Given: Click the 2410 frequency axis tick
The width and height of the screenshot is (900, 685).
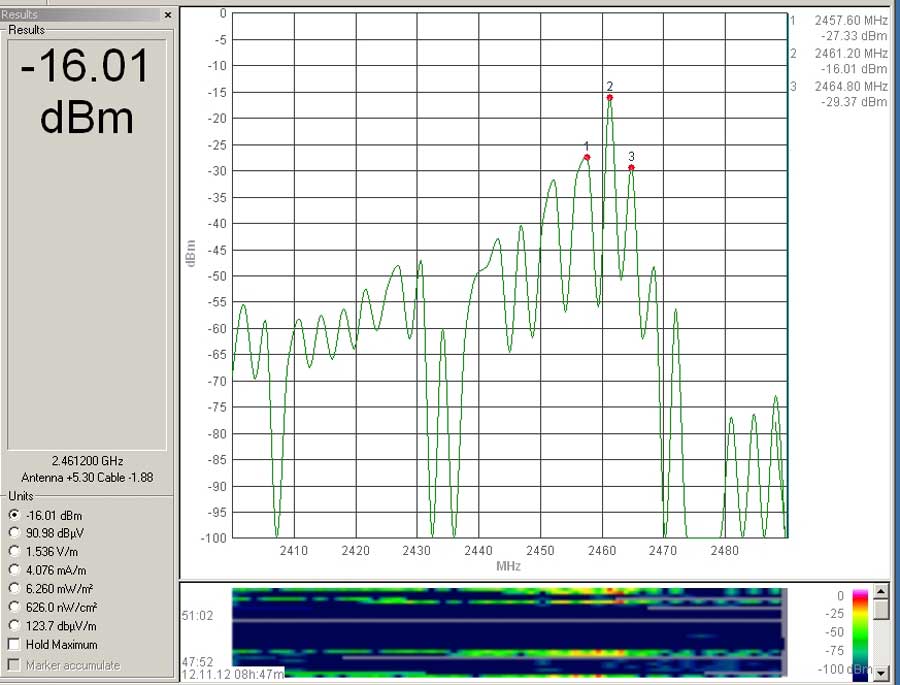Looking at the screenshot, I should point(293,551).
